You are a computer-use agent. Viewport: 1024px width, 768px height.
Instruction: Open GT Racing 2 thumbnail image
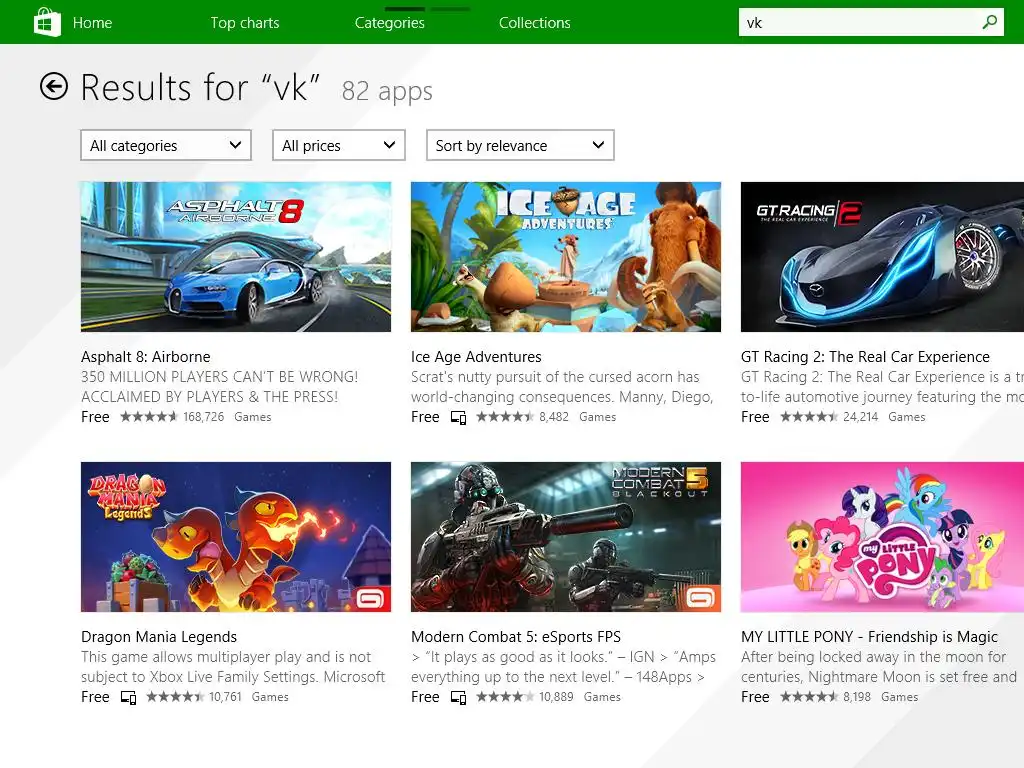(882, 257)
